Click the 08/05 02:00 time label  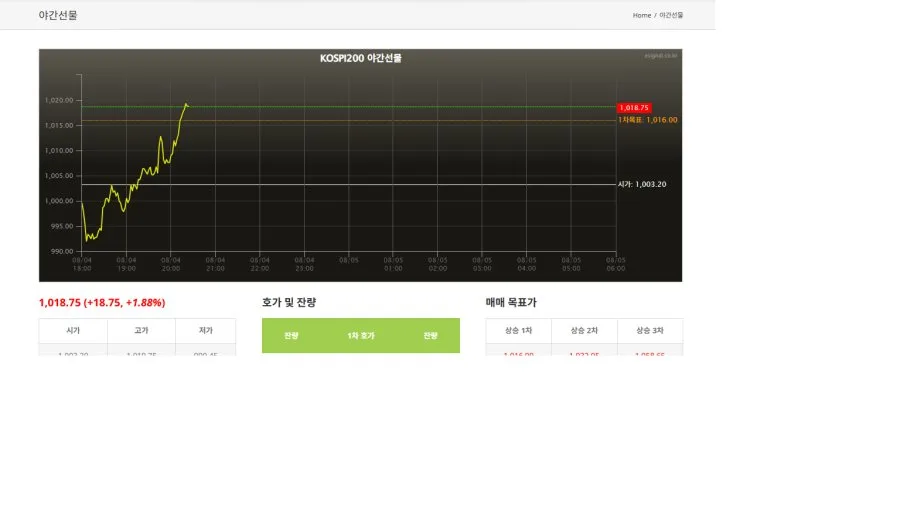pyautogui.click(x=437, y=264)
